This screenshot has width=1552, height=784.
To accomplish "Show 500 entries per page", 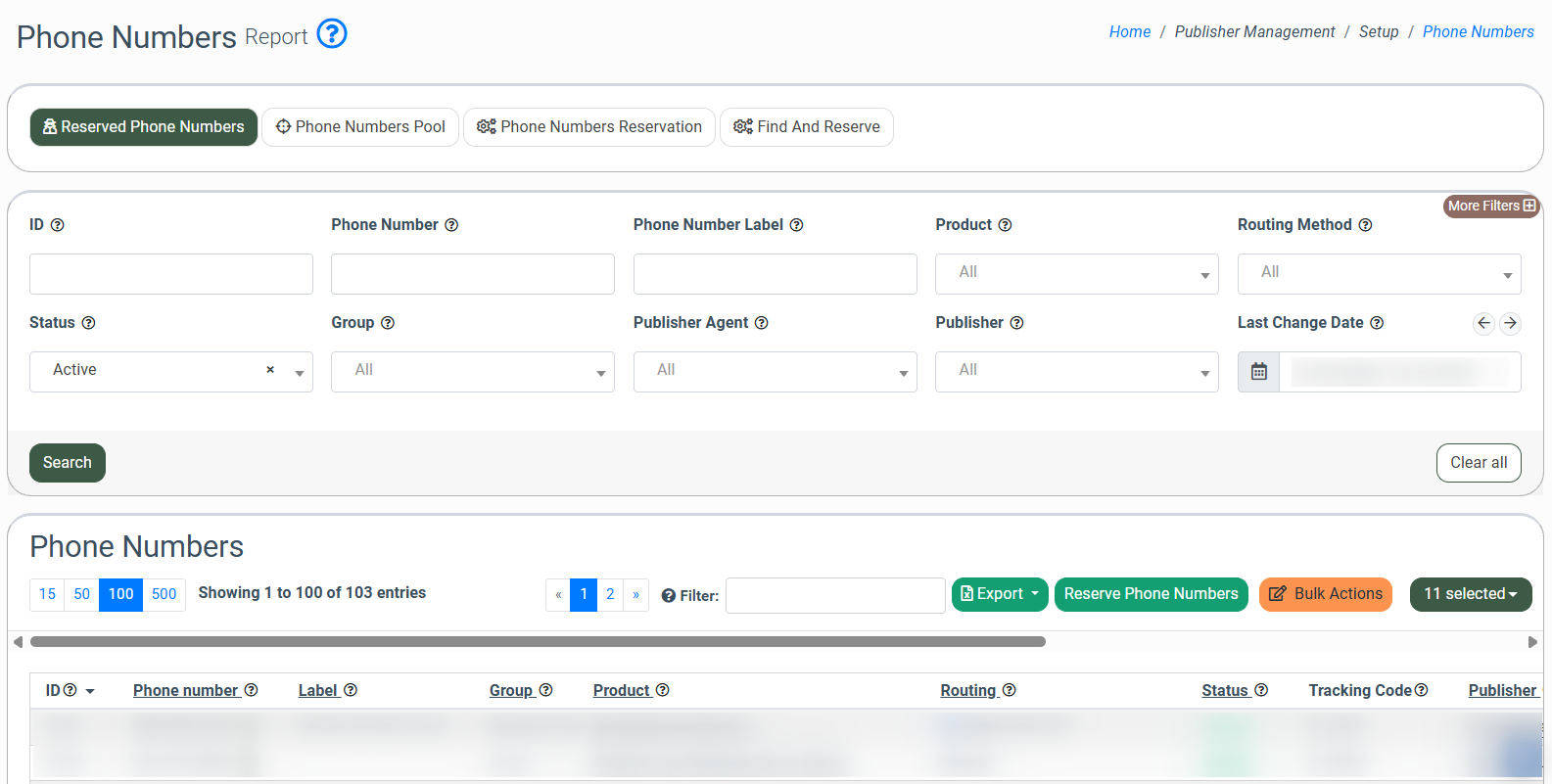I will (x=164, y=594).
